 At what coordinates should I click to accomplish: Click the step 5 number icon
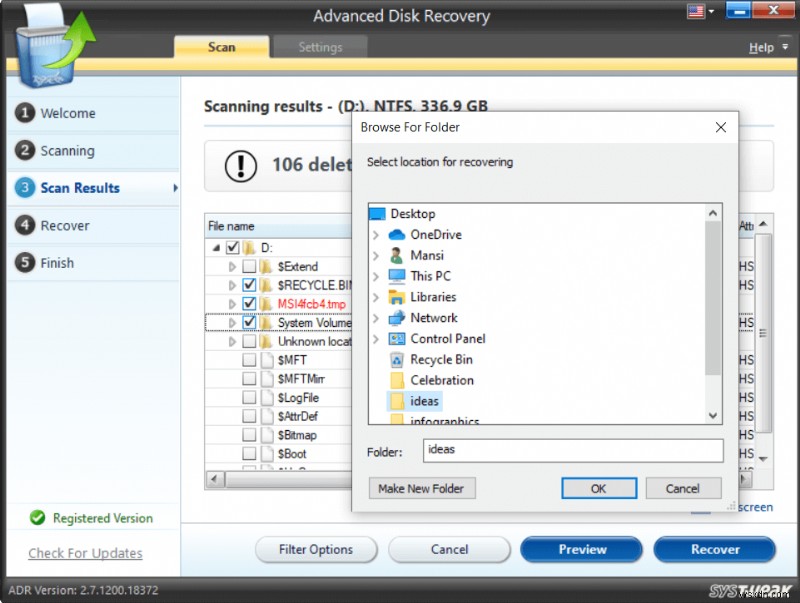(24, 262)
